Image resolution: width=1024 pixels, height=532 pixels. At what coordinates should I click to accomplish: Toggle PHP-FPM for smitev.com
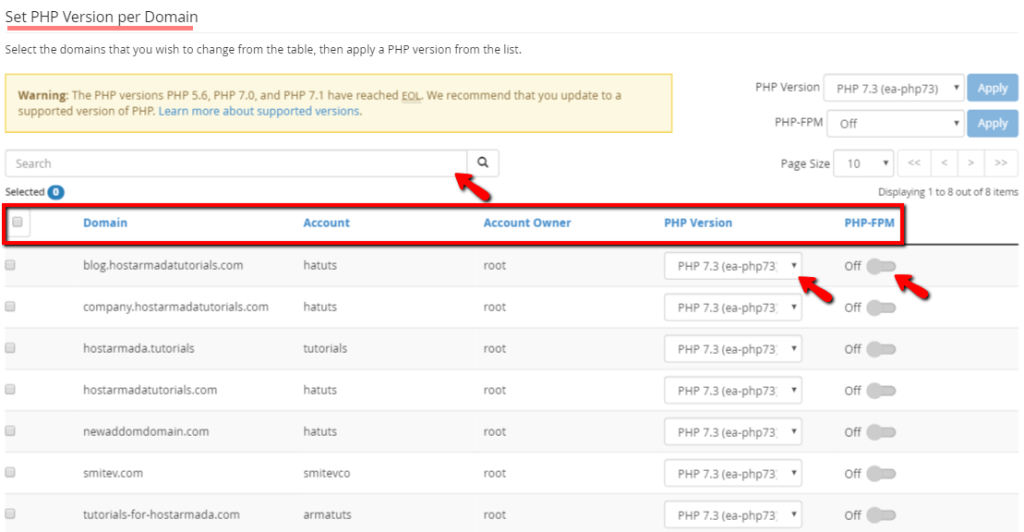(881, 474)
